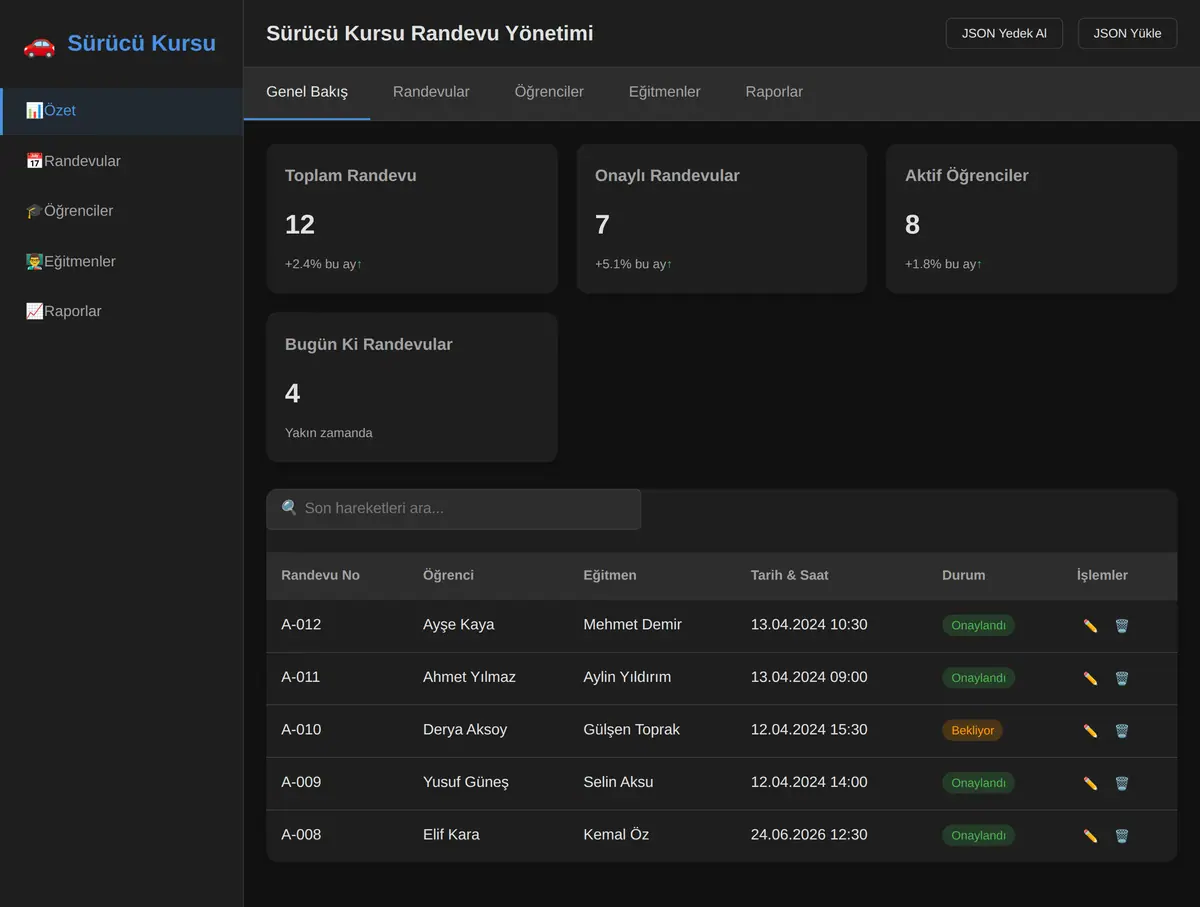Select the Toplam Randevu card
The image size is (1200, 907).
tap(412, 219)
